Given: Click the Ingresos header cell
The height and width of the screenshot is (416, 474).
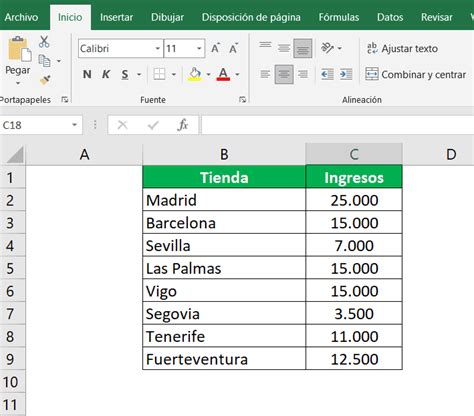Looking at the screenshot, I should [x=354, y=177].
